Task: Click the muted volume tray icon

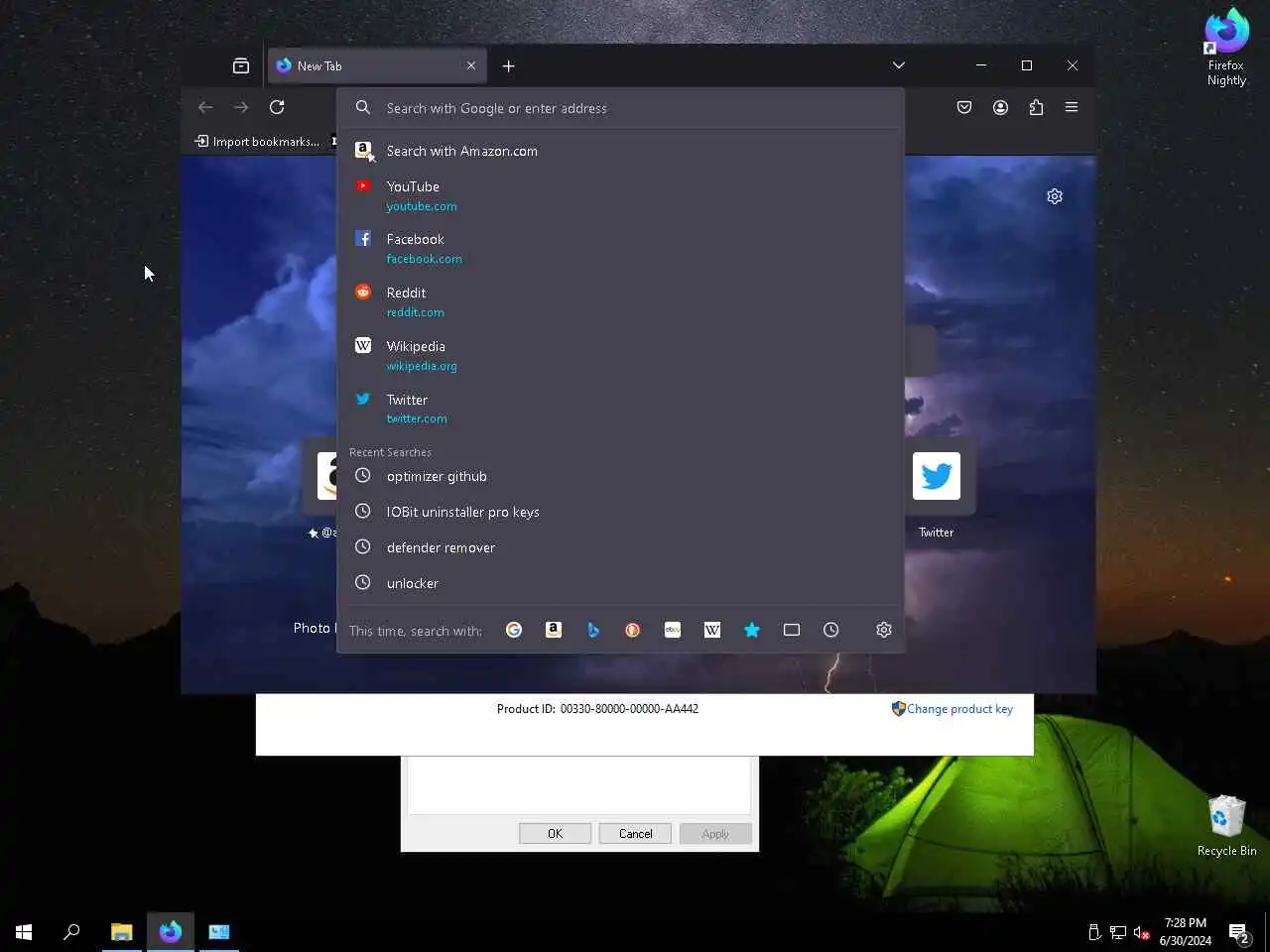Action: click(x=1141, y=932)
